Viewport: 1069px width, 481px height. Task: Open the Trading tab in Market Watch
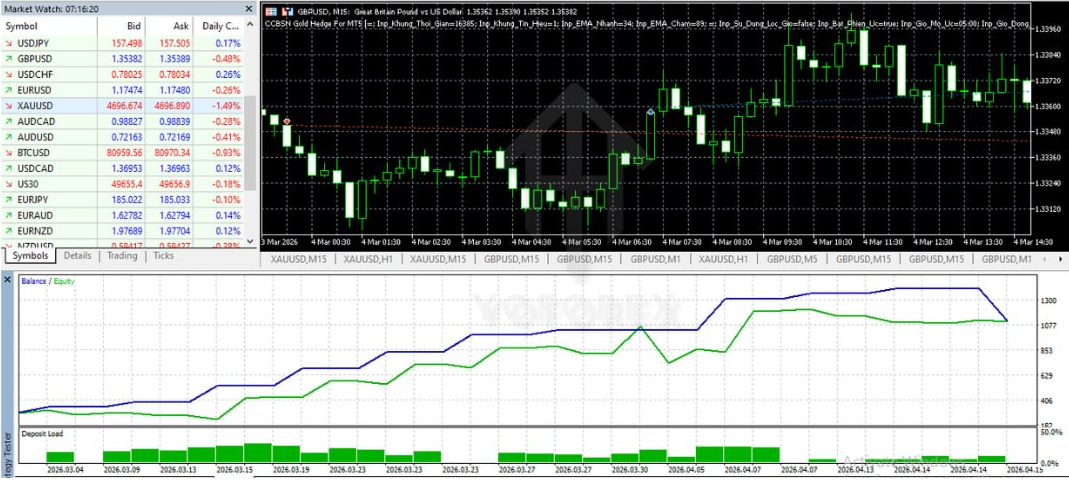click(x=122, y=256)
